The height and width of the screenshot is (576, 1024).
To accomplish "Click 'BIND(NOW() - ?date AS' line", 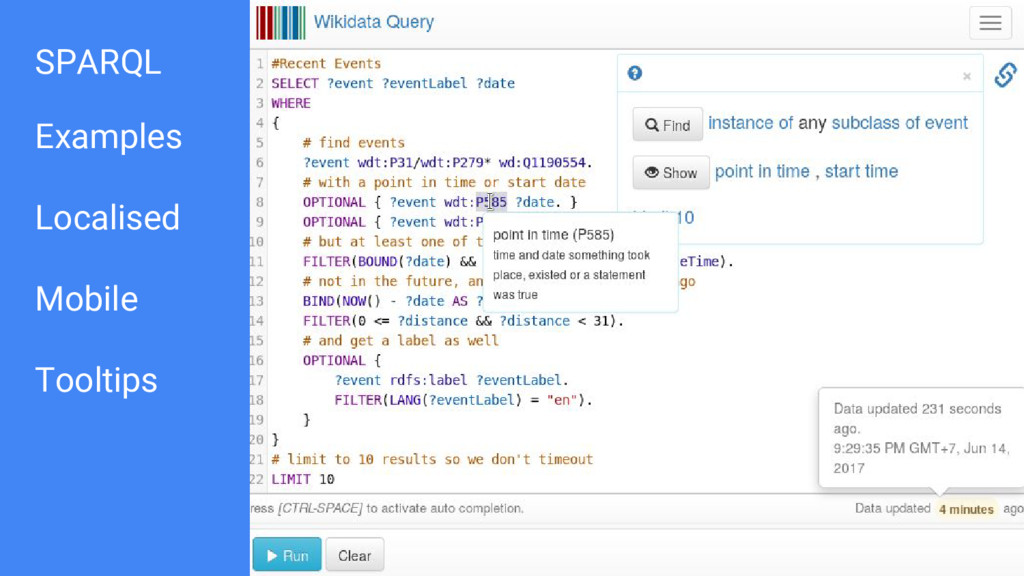I will (392, 301).
